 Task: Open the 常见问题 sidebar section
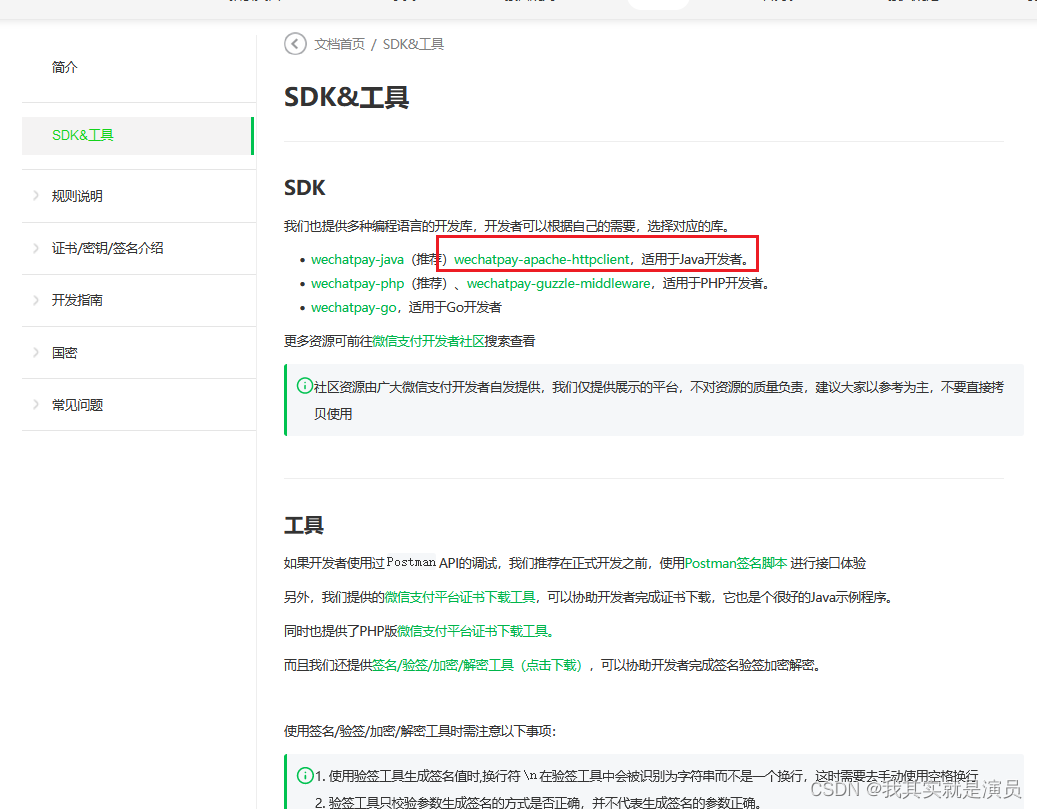[x=77, y=405]
